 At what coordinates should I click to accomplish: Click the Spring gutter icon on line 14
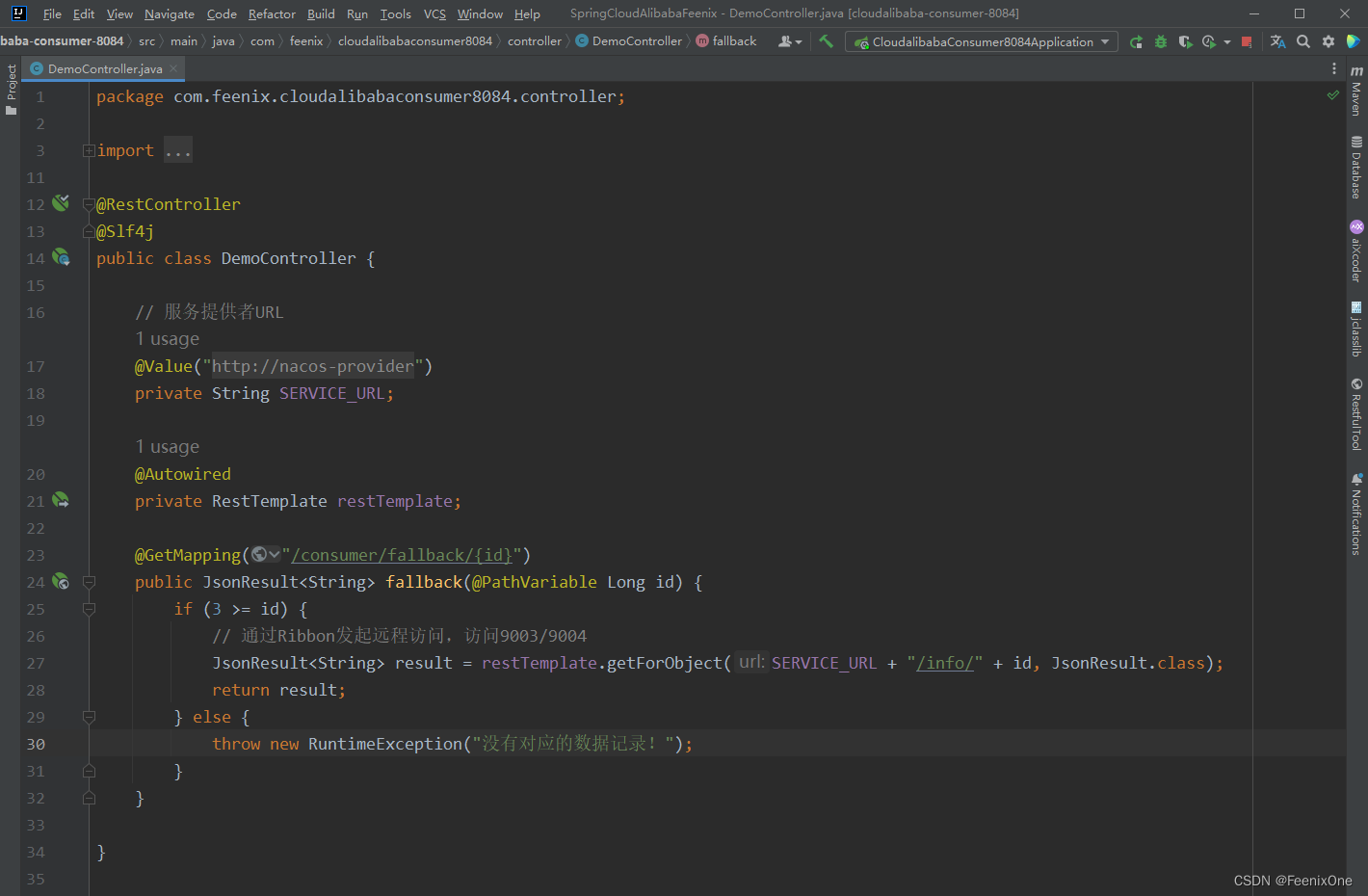[61, 257]
